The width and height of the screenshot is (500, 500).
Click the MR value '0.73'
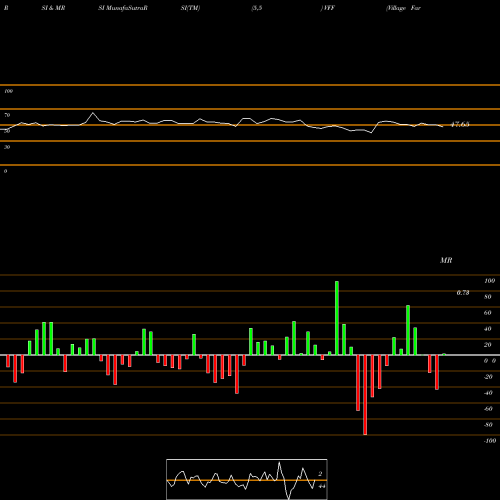(x=463, y=293)
